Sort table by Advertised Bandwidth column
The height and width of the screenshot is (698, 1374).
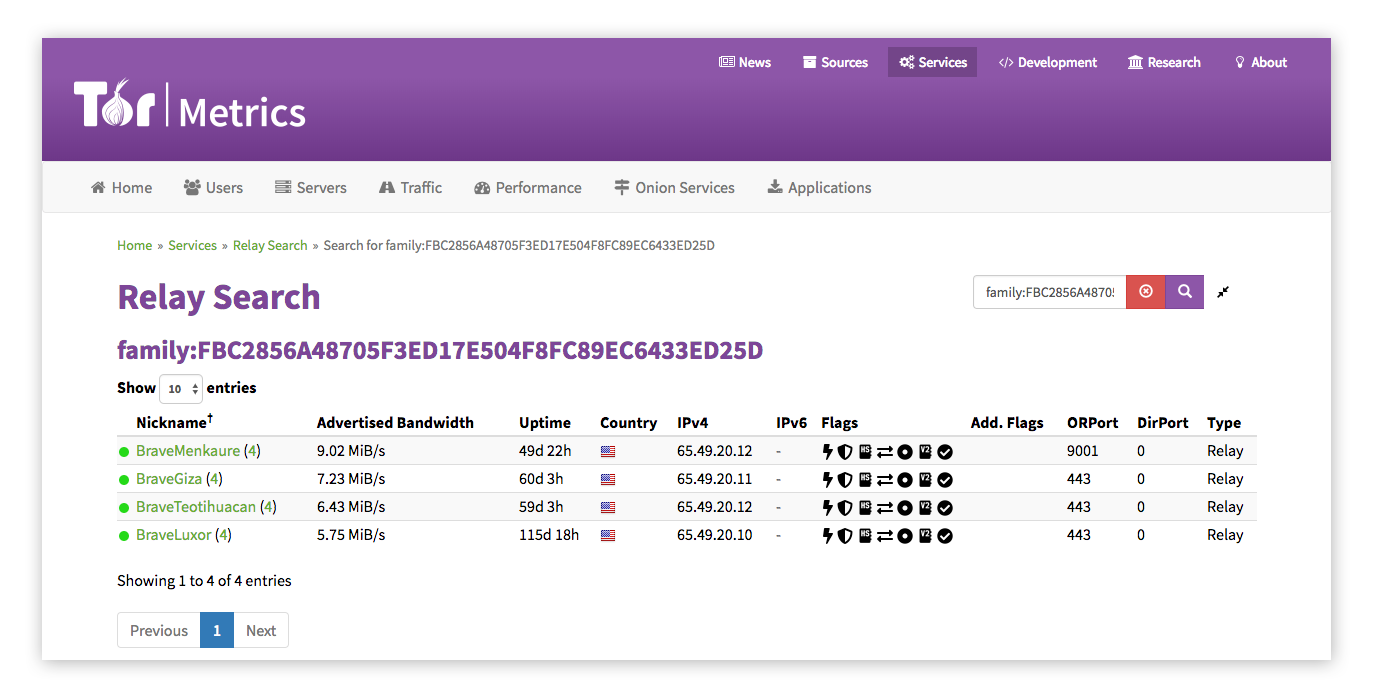tap(395, 422)
